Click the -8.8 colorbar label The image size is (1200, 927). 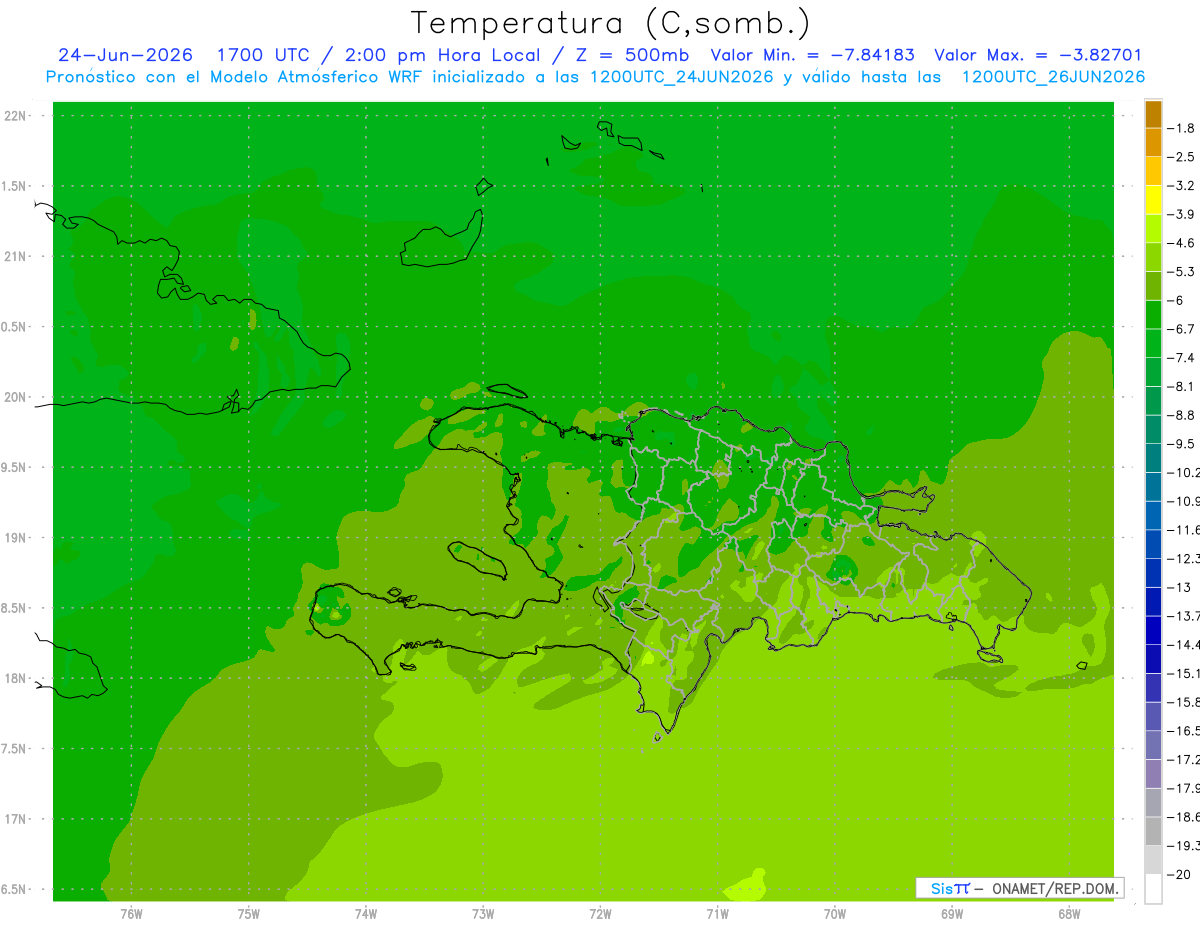[x=1181, y=415]
